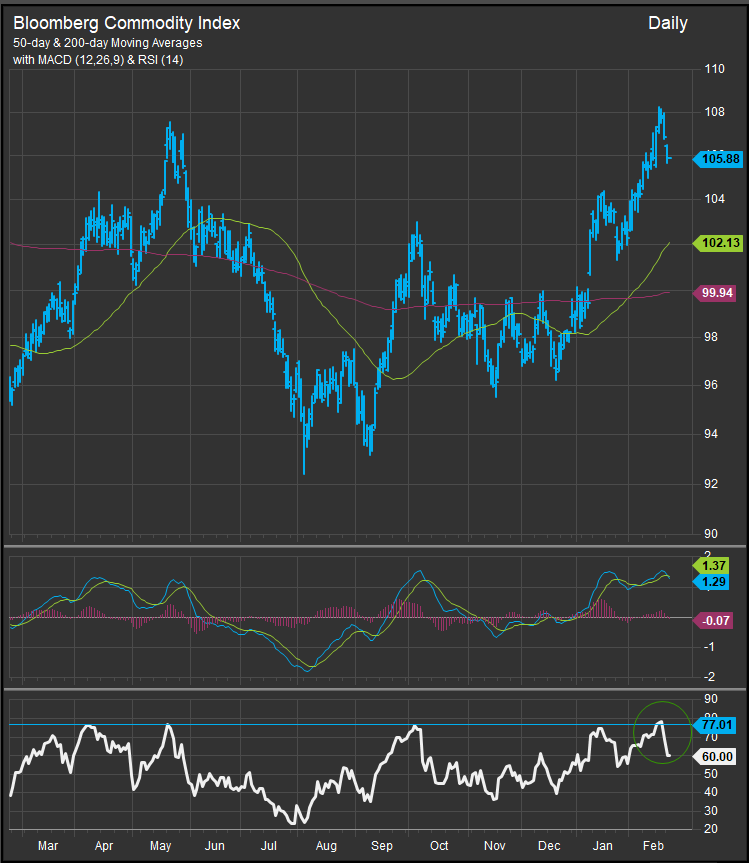Click the Aug month label

pos(326,846)
